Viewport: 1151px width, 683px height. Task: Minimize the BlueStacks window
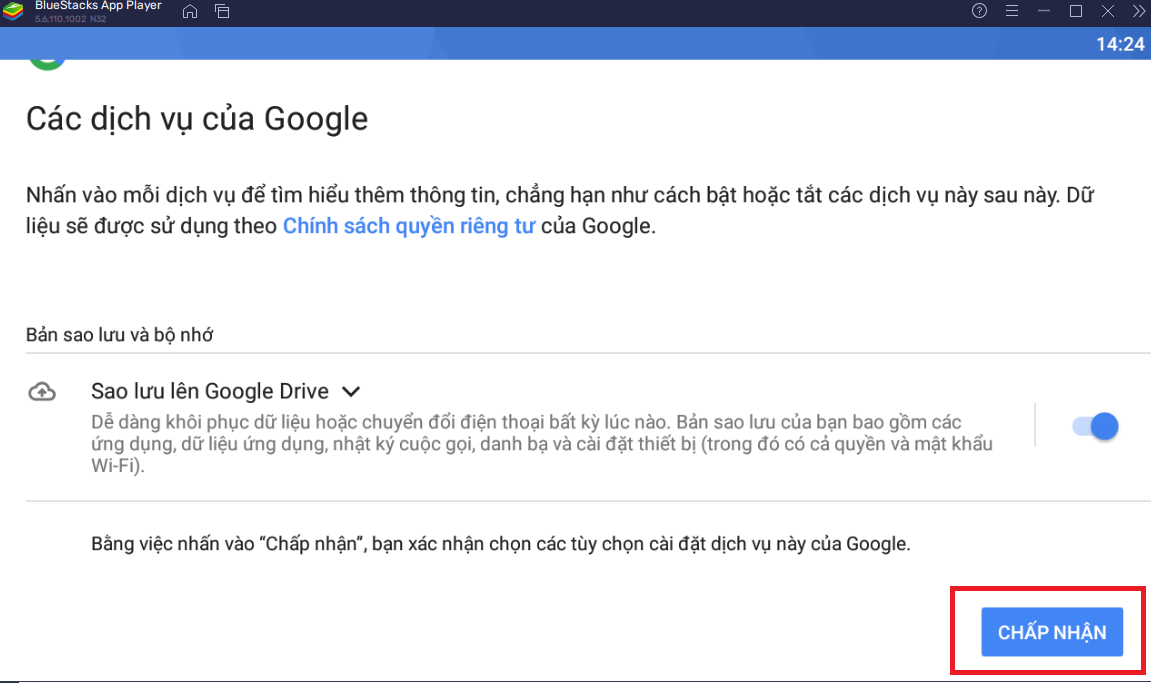click(x=1044, y=11)
